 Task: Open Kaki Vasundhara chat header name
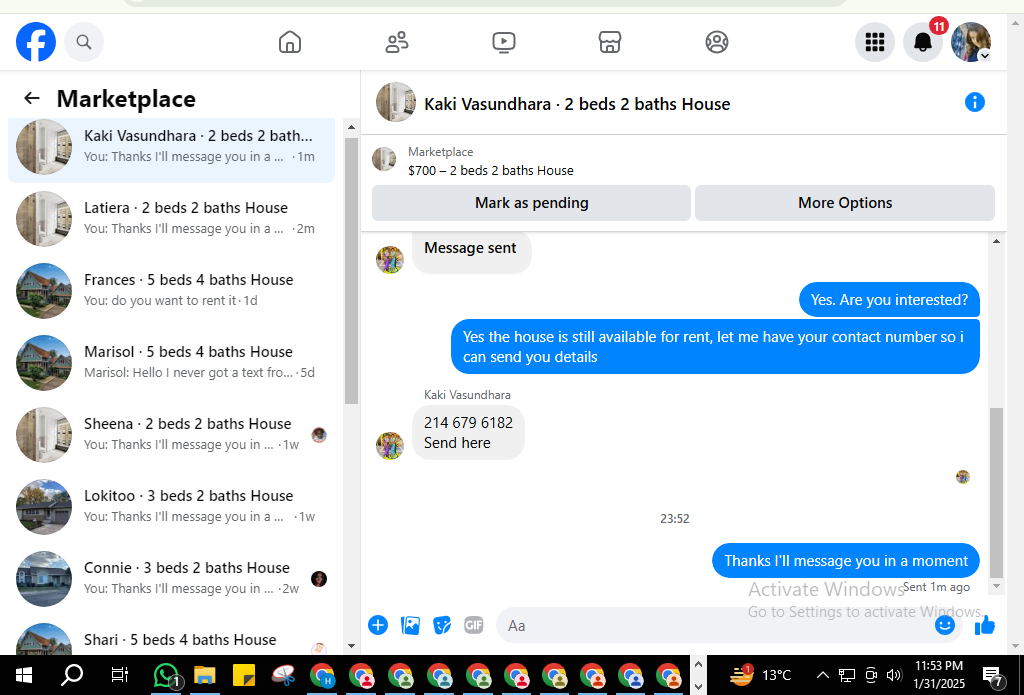pyautogui.click(x=577, y=105)
